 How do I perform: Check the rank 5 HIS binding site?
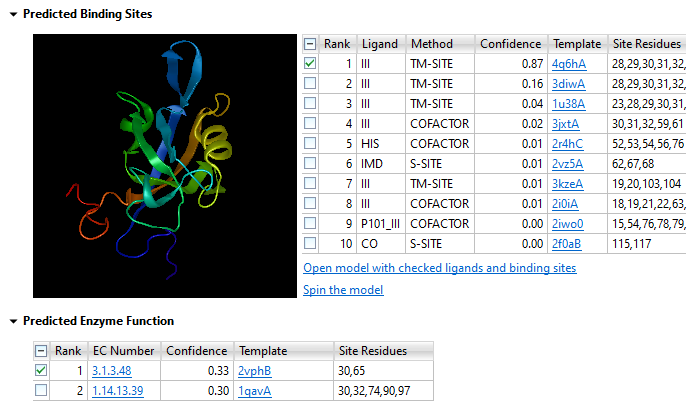tap(310, 143)
